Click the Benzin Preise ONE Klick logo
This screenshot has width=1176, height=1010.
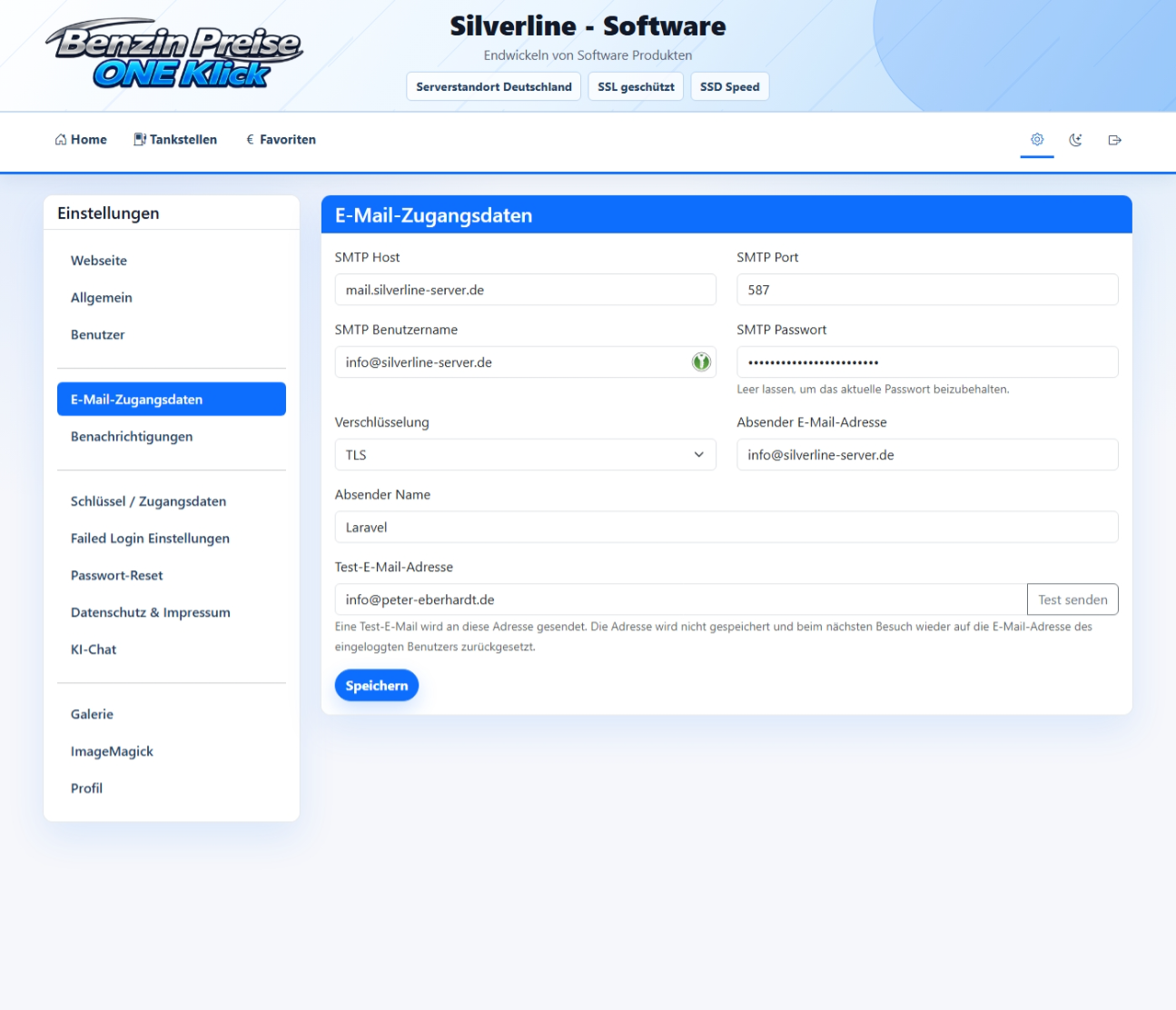click(173, 54)
